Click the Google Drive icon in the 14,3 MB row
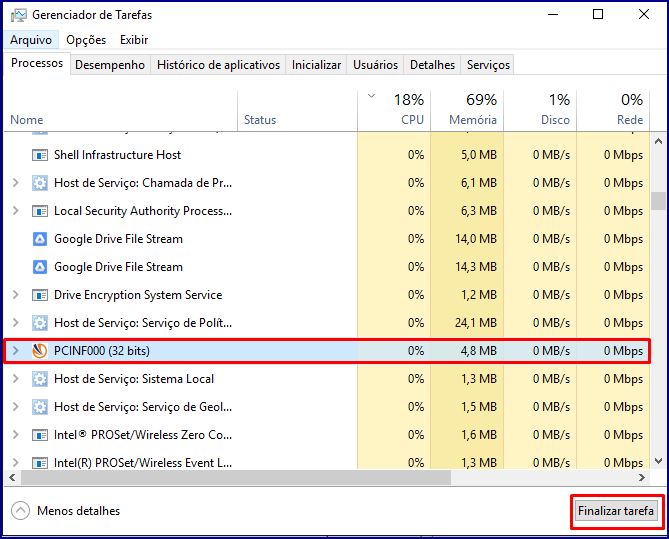 tap(40, 267)
